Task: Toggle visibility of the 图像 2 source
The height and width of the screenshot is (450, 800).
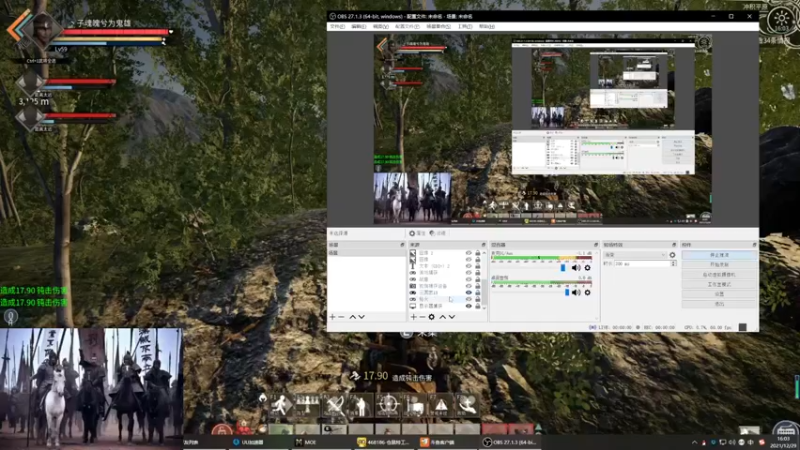Action: (x=468, y=253)
